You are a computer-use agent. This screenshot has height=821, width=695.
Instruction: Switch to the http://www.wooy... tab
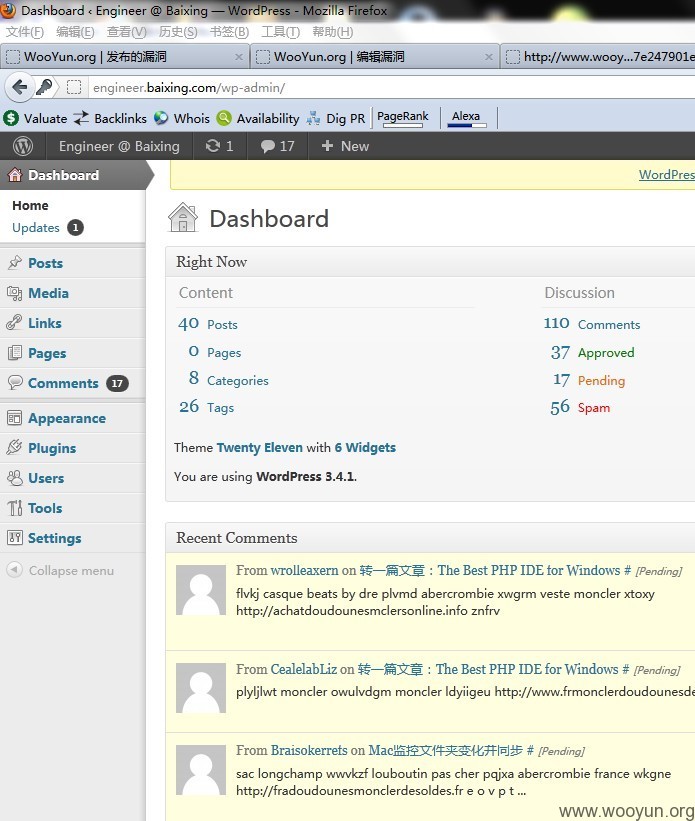pyautogui.click(x=598, y=57)
